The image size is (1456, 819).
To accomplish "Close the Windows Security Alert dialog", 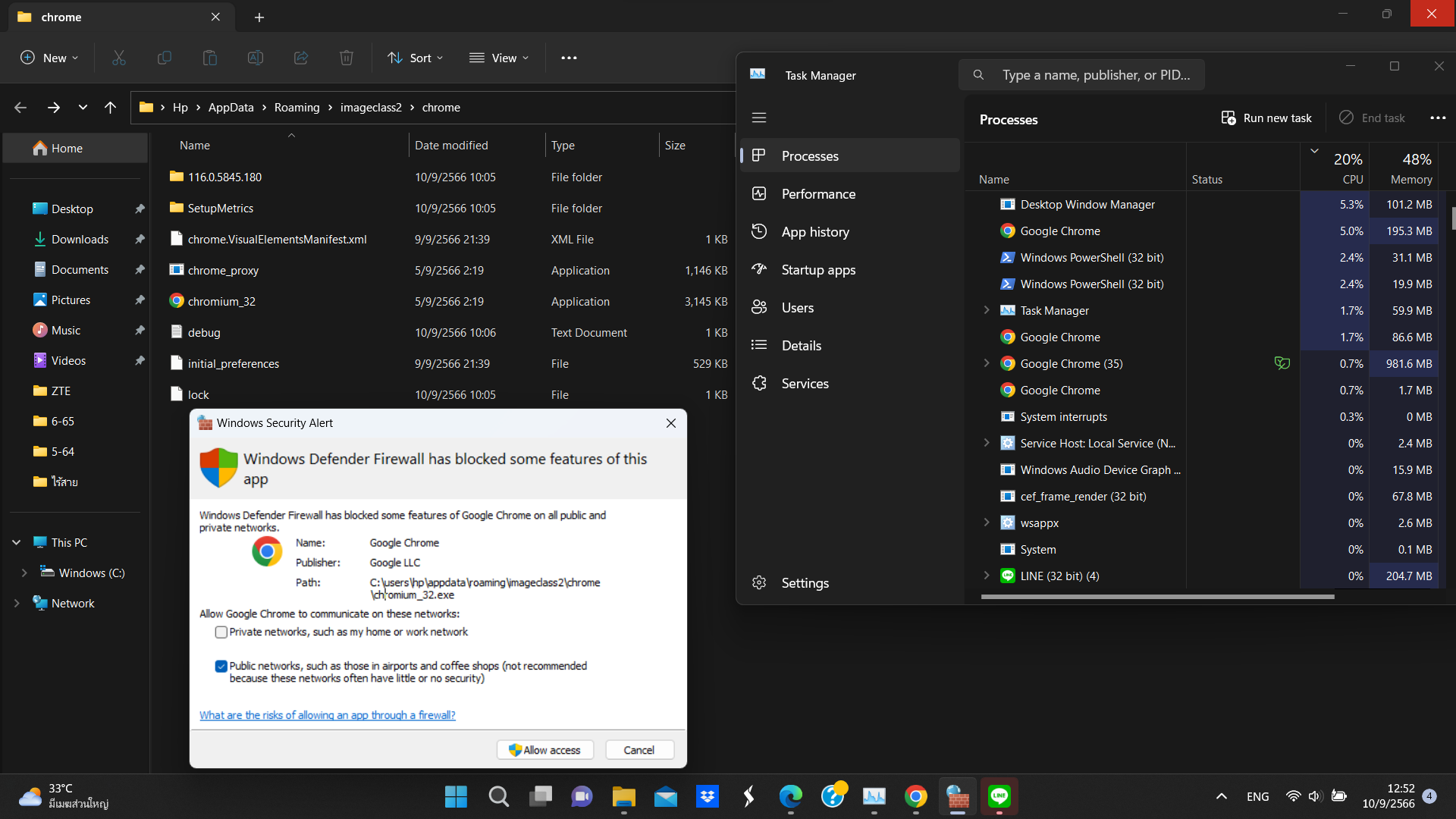I will [x=671, y=423].
